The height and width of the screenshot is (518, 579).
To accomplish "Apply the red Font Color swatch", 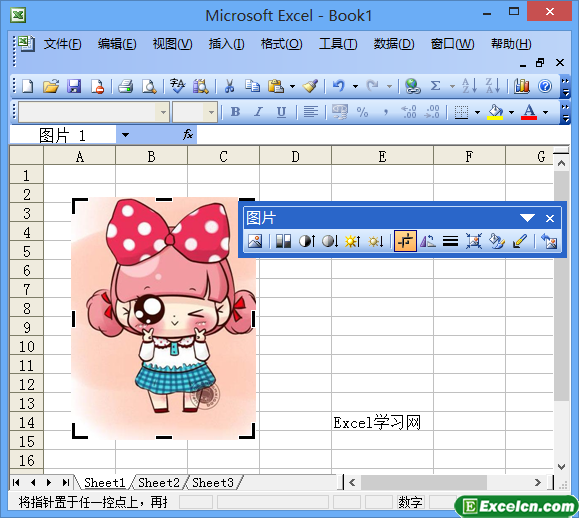I will [529, 112].
